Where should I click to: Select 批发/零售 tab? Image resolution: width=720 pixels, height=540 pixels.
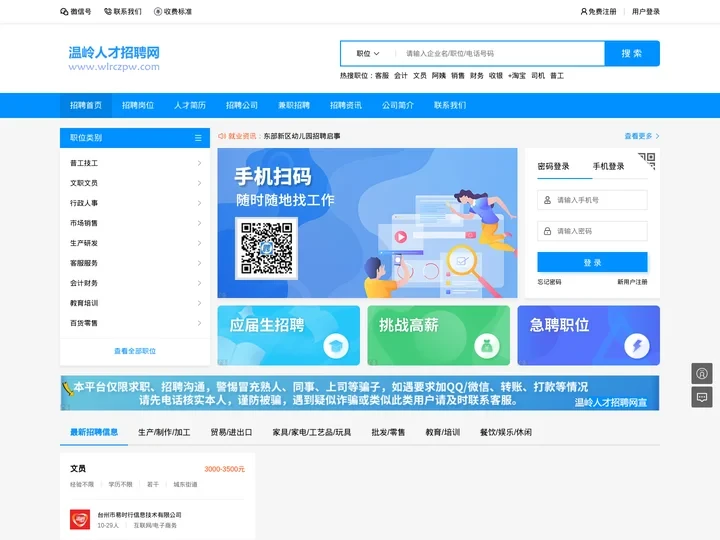tap(388, 432)
